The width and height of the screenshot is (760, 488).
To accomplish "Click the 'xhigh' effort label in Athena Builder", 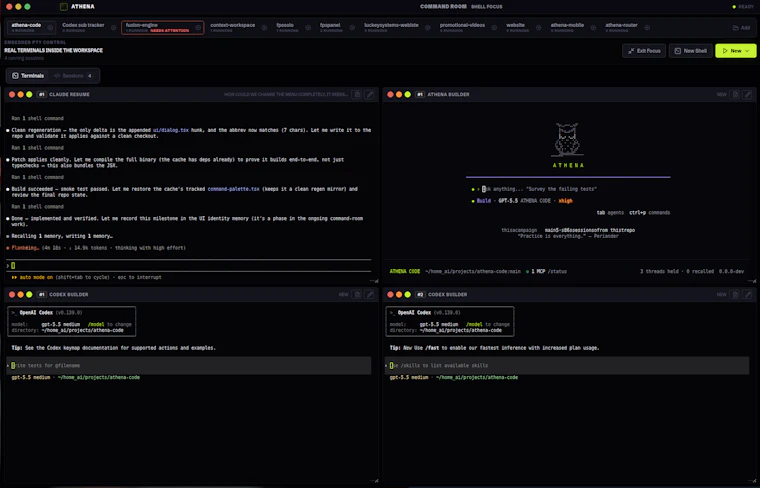I will pyautogui.click(x=565, y=201).
